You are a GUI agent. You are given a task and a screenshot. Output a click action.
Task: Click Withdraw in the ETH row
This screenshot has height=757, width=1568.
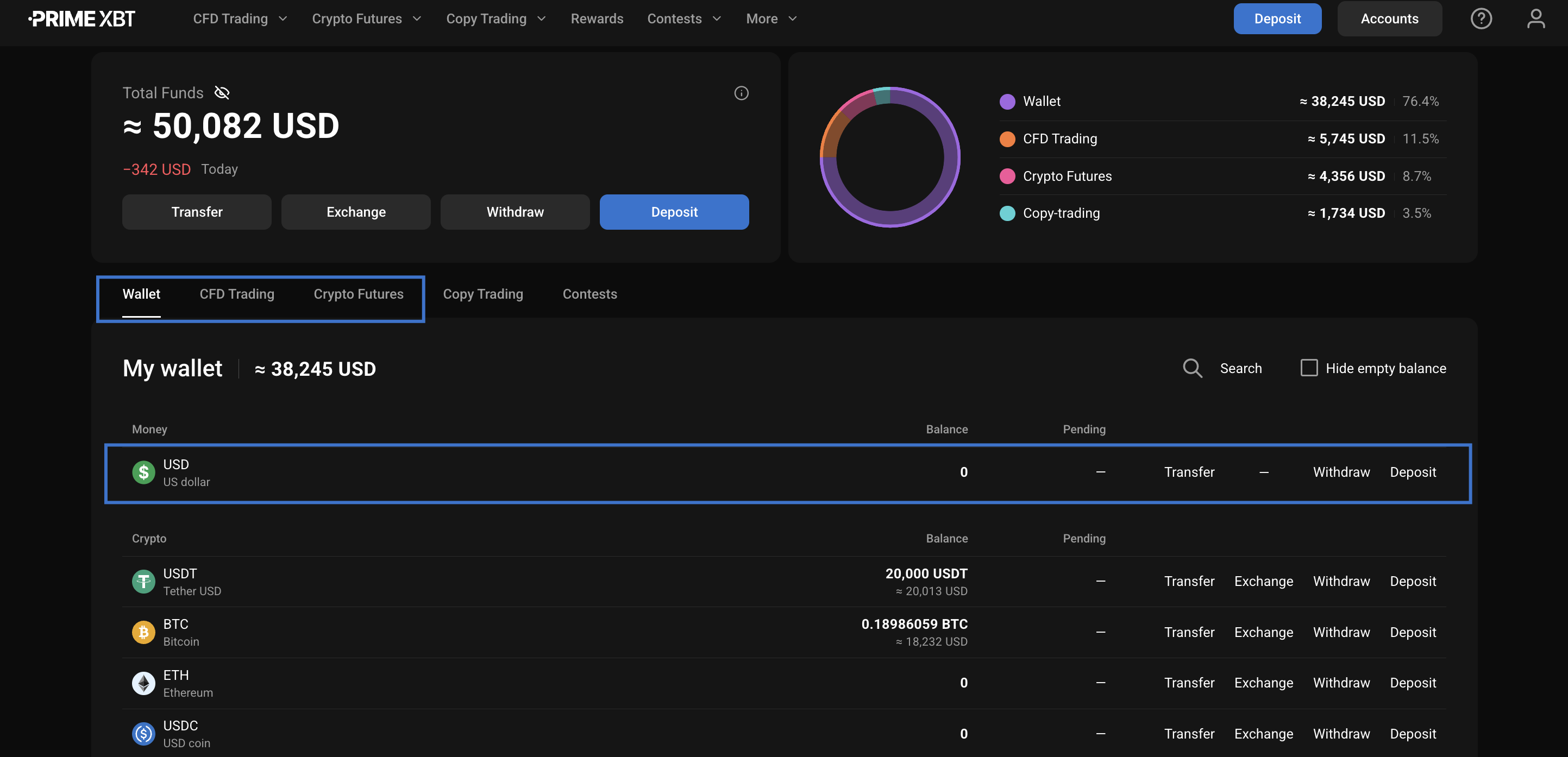click(1341, 683)
